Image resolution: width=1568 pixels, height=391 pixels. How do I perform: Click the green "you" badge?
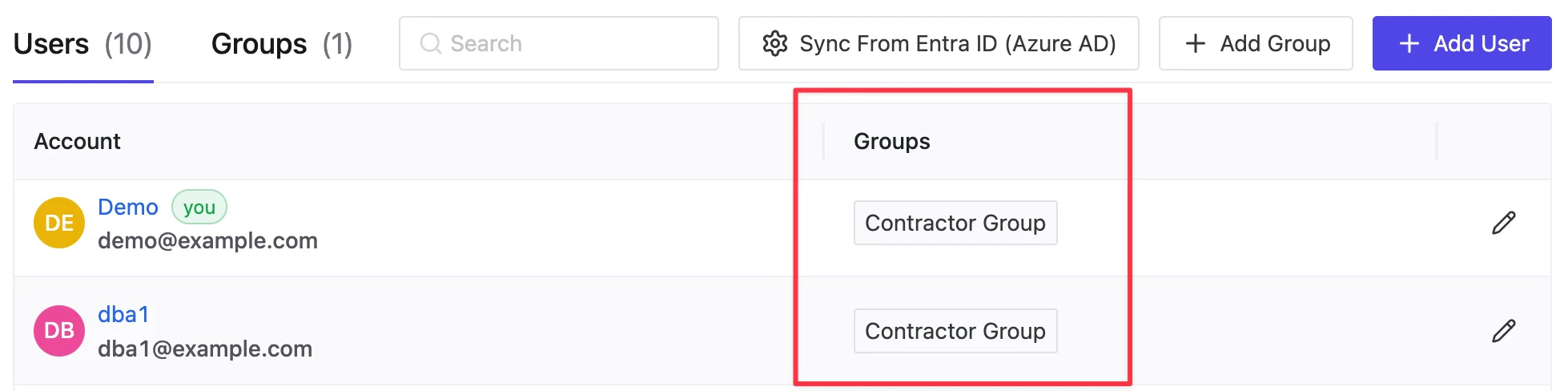click(199, 208)
